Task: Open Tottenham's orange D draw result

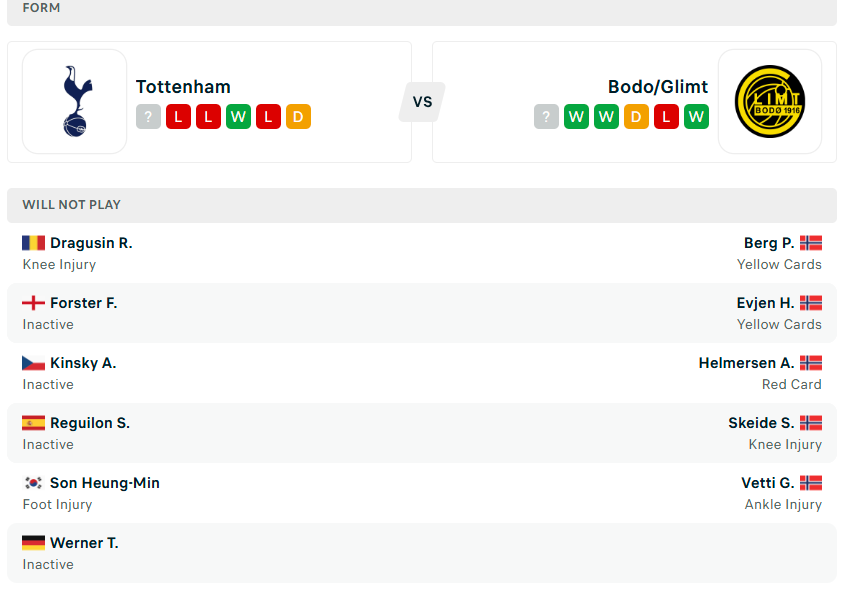Action: 298,117
